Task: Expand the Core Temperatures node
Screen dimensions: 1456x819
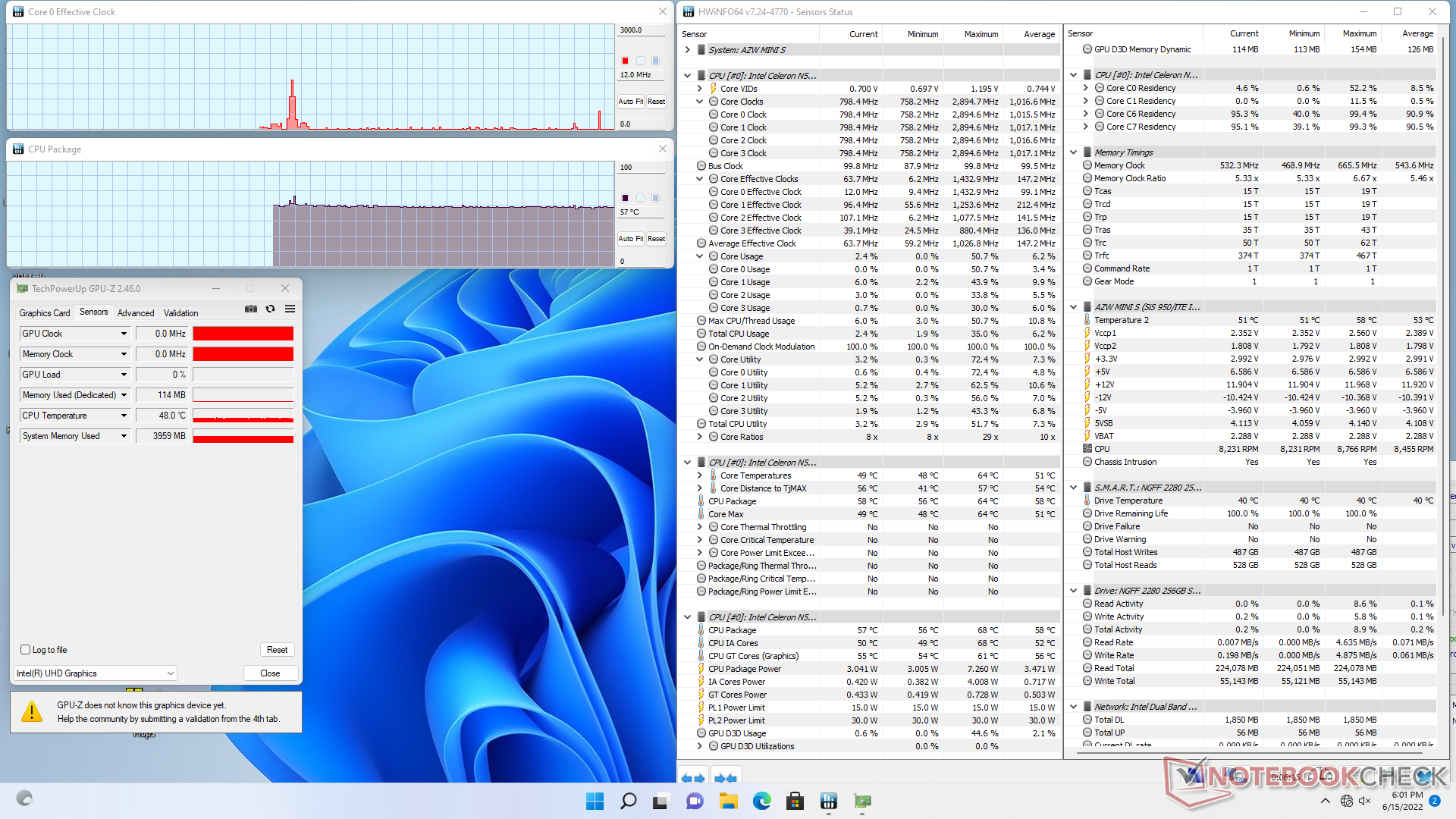Action: 699,475
